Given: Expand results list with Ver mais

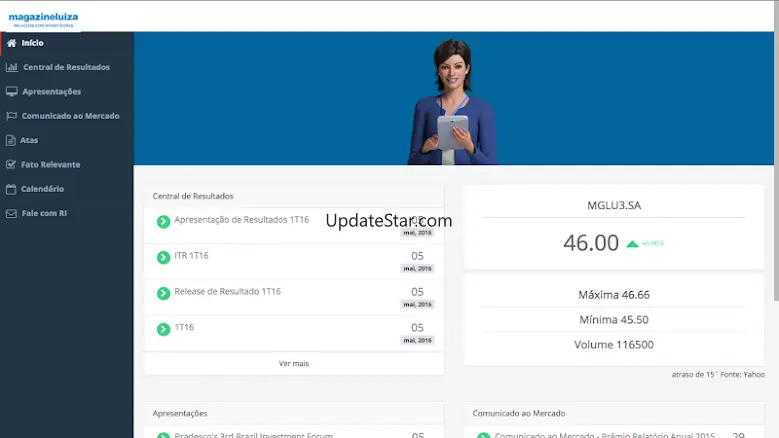Looking at the screenshot, I should point(293,363).
